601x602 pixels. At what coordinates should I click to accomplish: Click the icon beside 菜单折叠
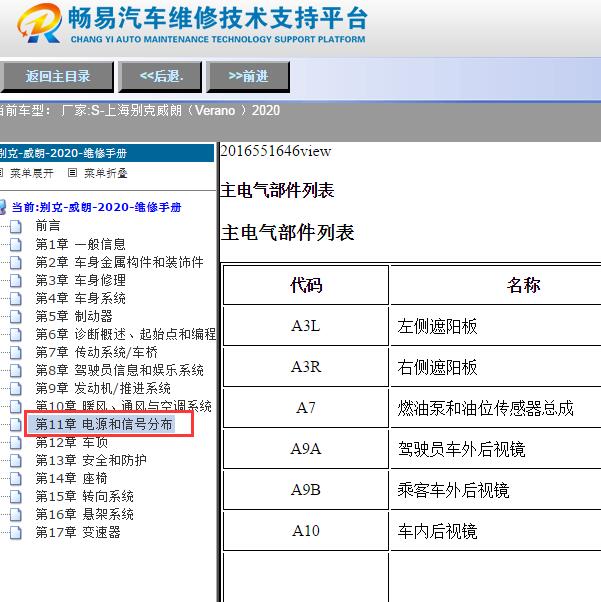point(72,173)
